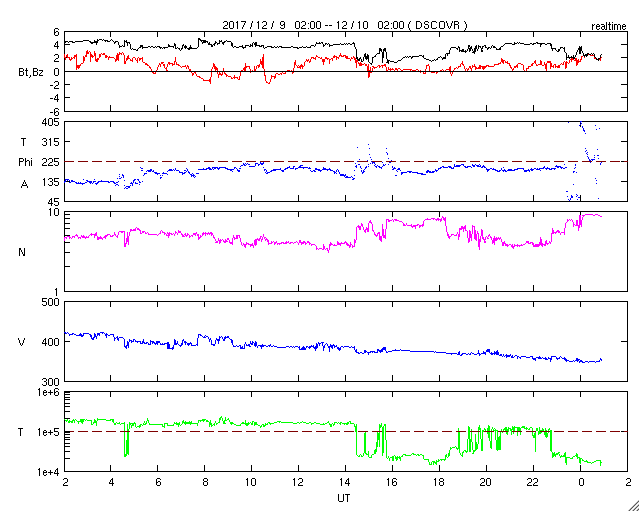Click the '315' tick value
The height and width of the screenshot is (512, 640).
51,142
